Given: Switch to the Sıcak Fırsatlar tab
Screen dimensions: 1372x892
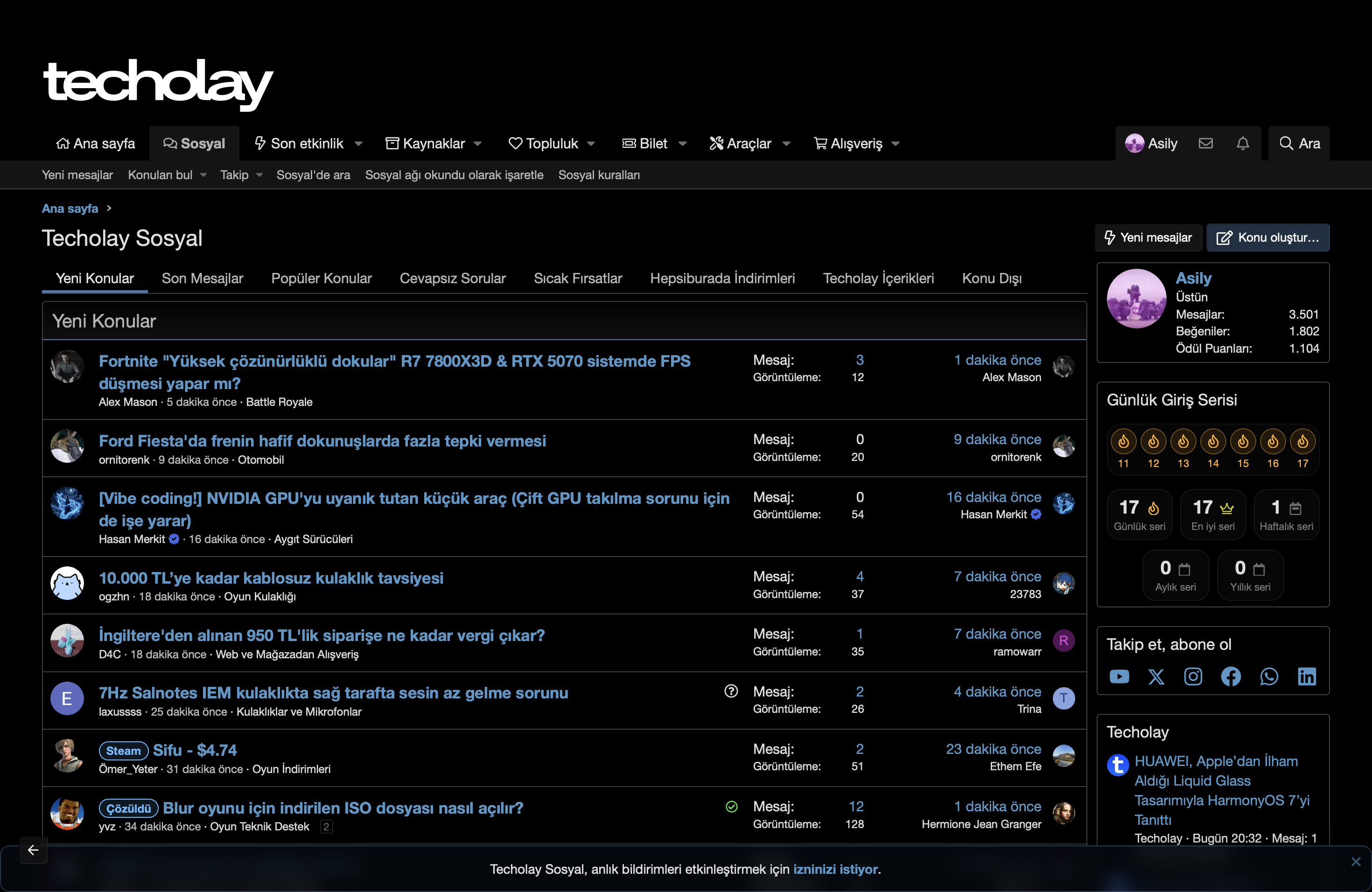Looking at the screenshot, I should tap(578, 279).
